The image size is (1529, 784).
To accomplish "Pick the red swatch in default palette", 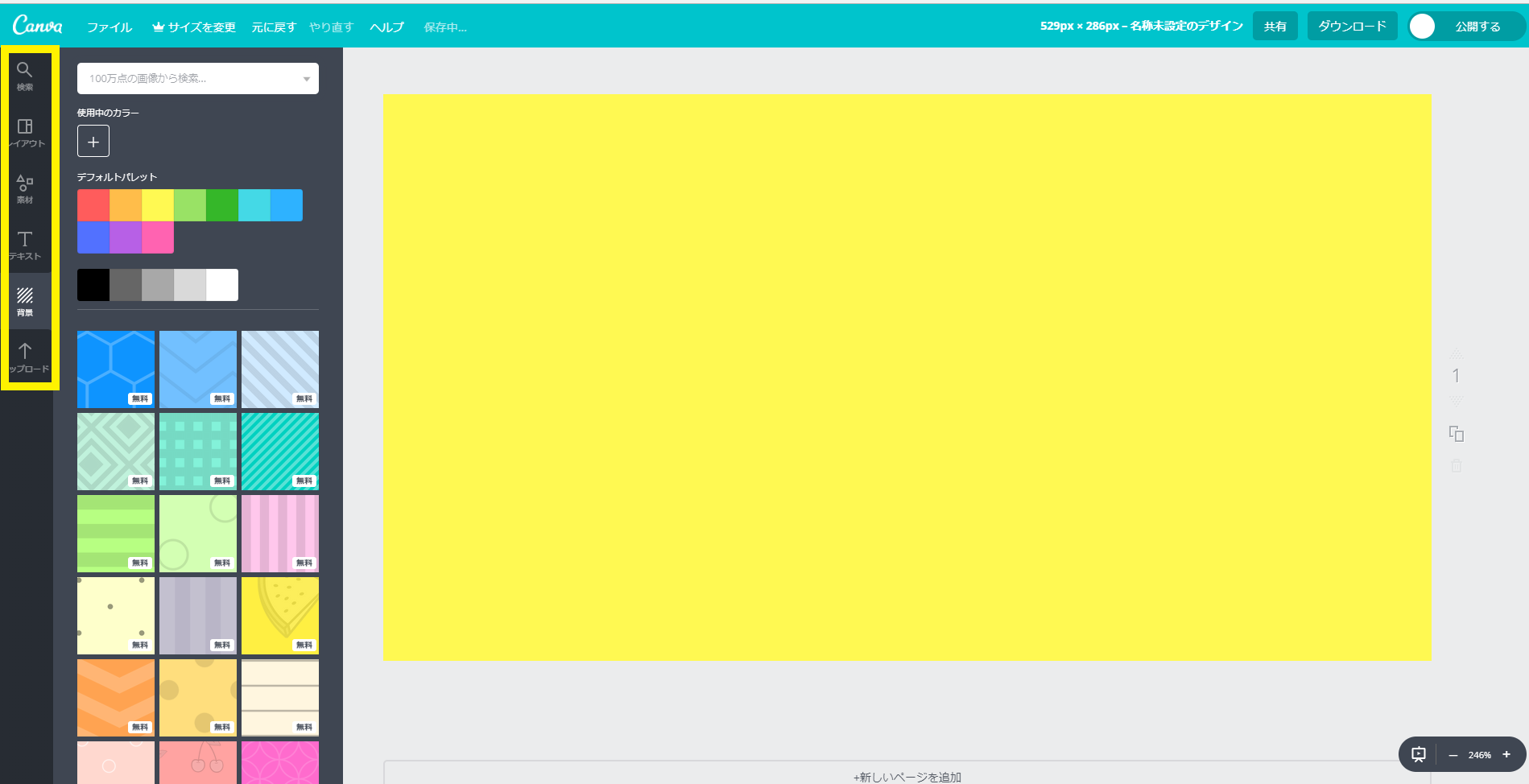I will click(x=93, y=205).
